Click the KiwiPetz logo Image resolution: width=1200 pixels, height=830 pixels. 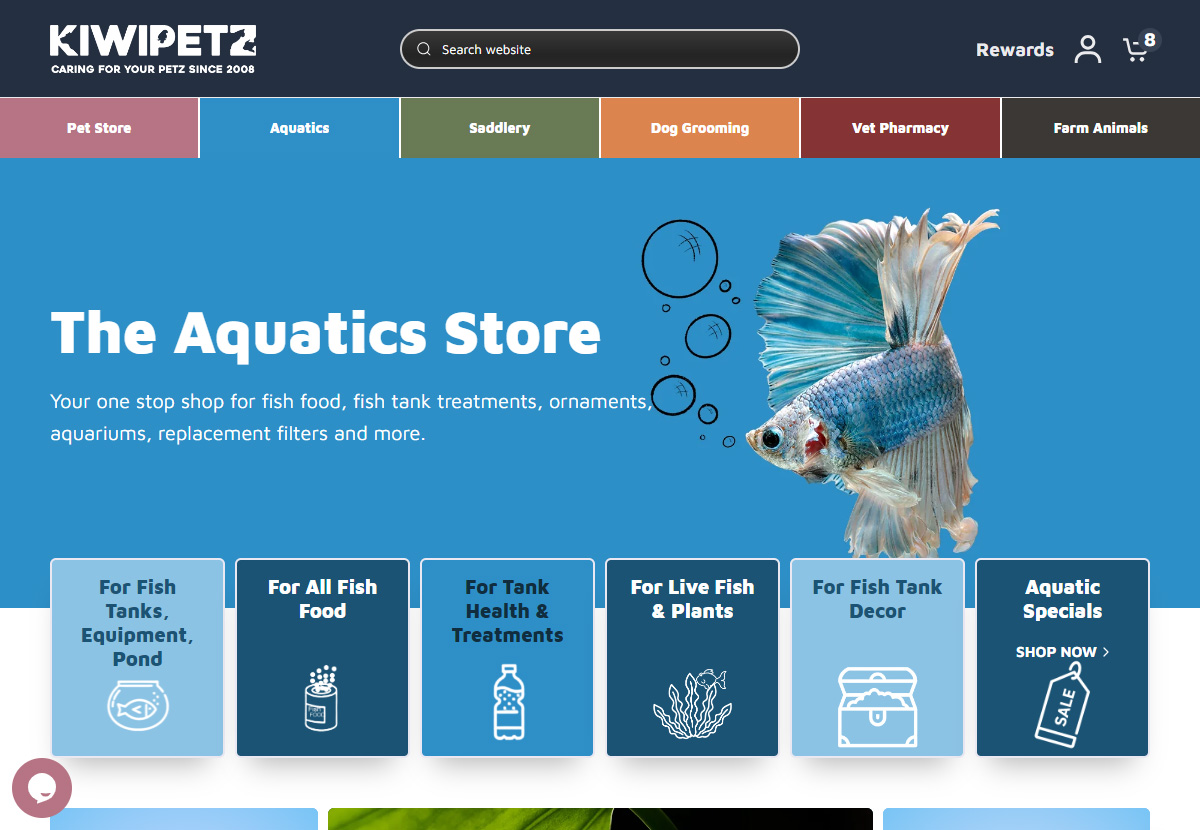[153, 49]
